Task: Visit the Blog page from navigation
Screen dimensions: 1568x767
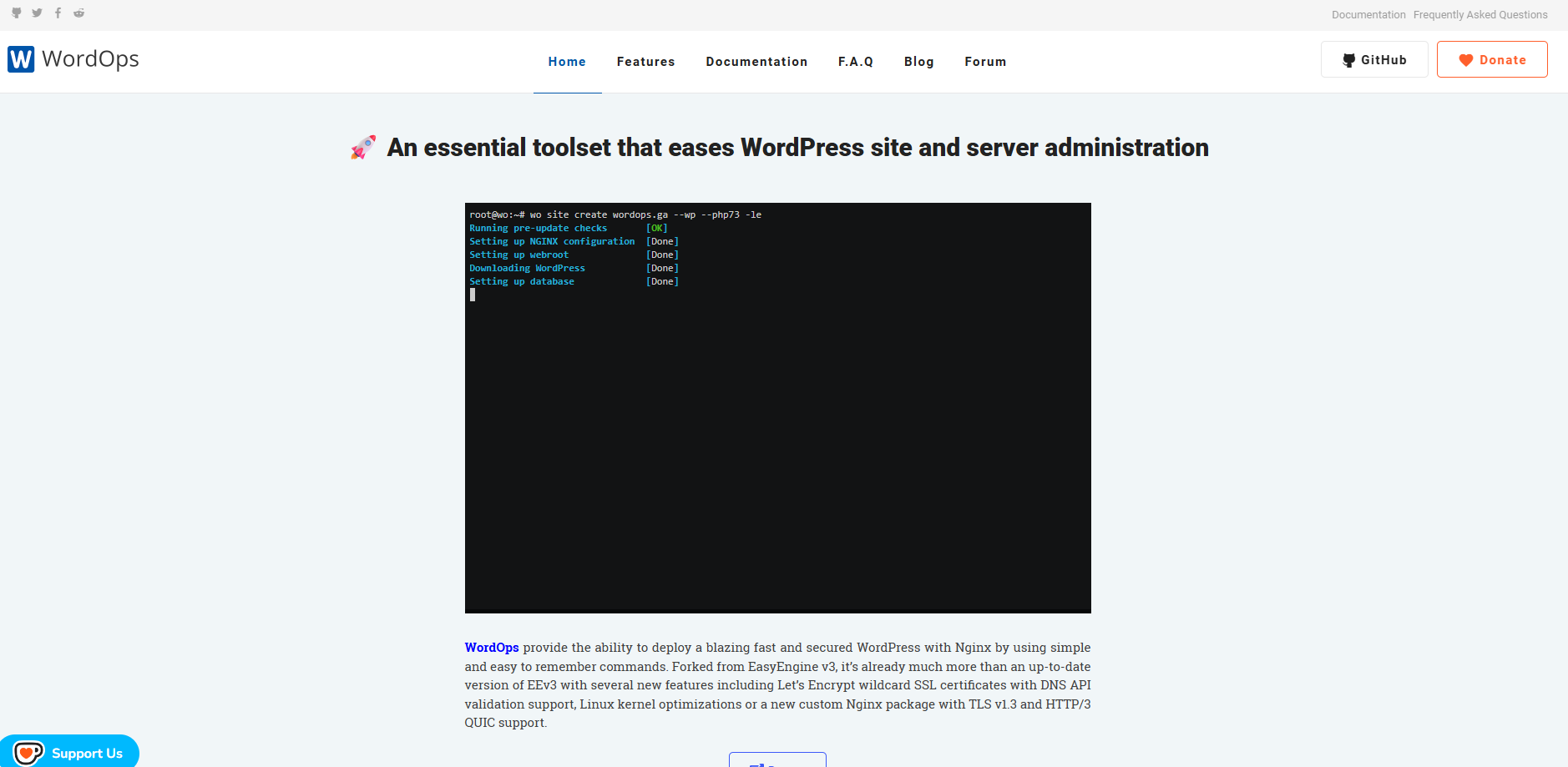Action: point(918,62)
